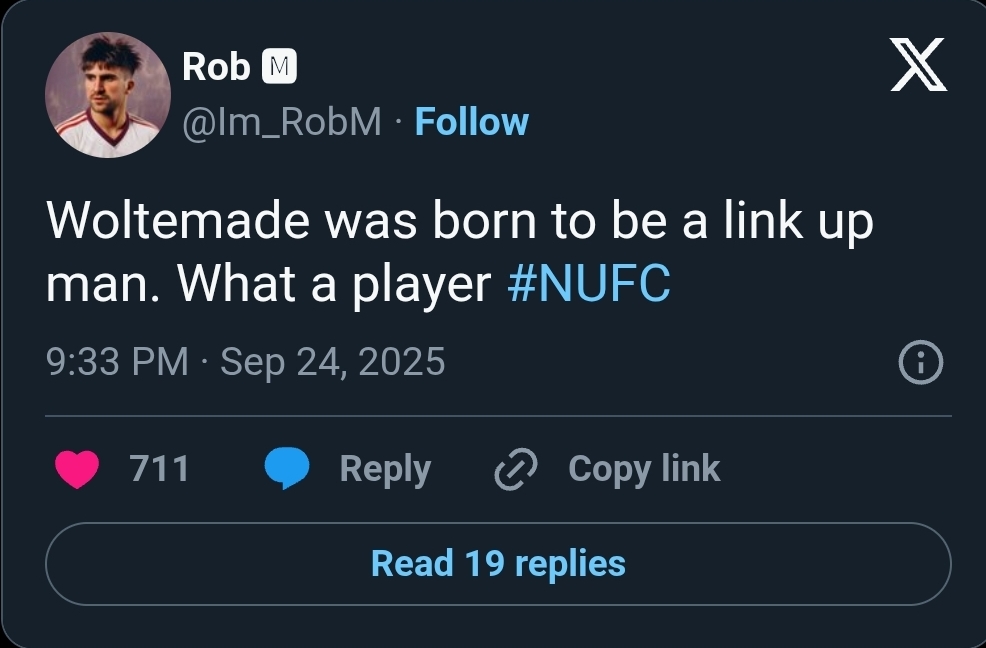Image resolution: width=986 pixels, height=648 pixels.
Task: Open the X logo
Action: (918, 69)
